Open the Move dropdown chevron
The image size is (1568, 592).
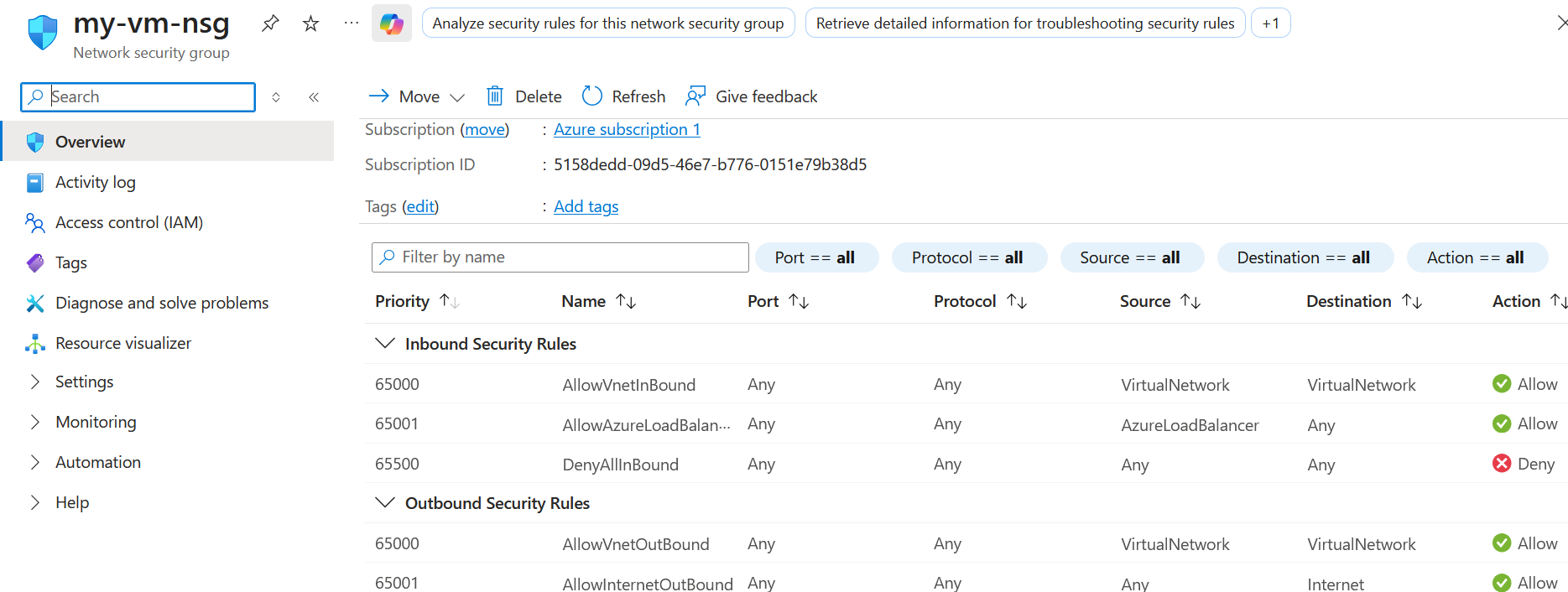pyautogui.click(x=457, y=97)
